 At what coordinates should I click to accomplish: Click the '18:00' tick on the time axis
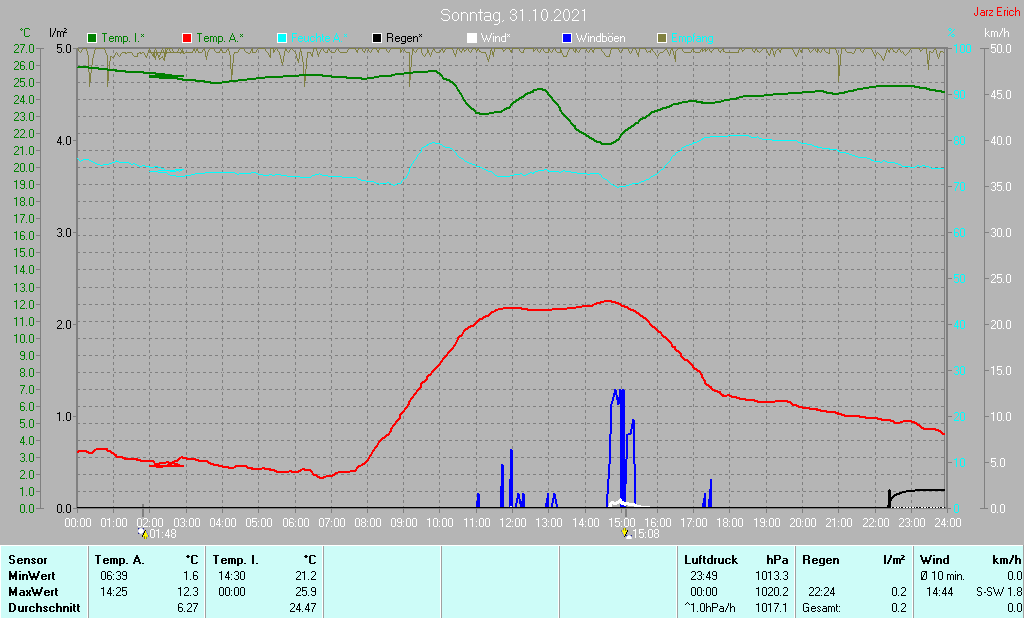[729, 523]
